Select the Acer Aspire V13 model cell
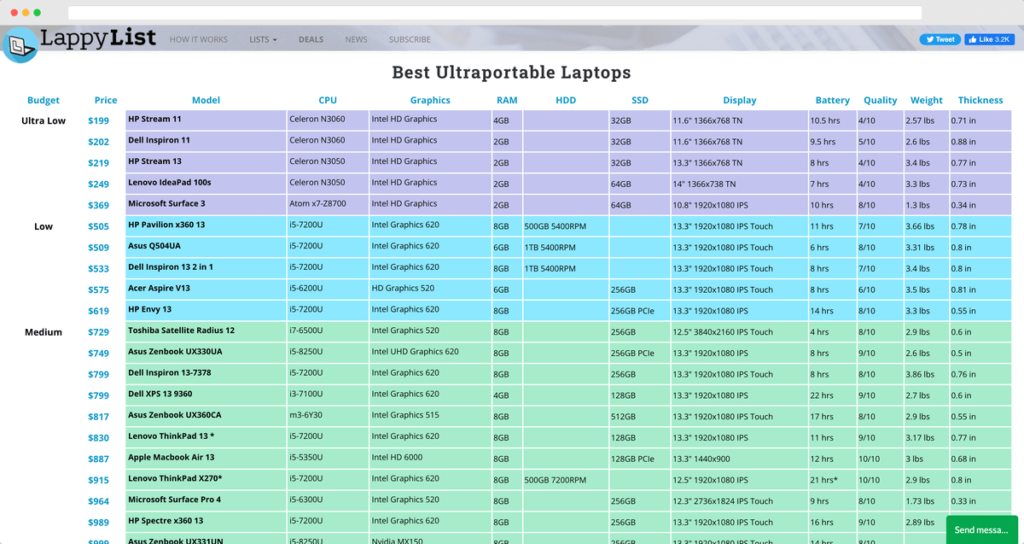Viewport: 1024px width, 544px height. [206, 289]
